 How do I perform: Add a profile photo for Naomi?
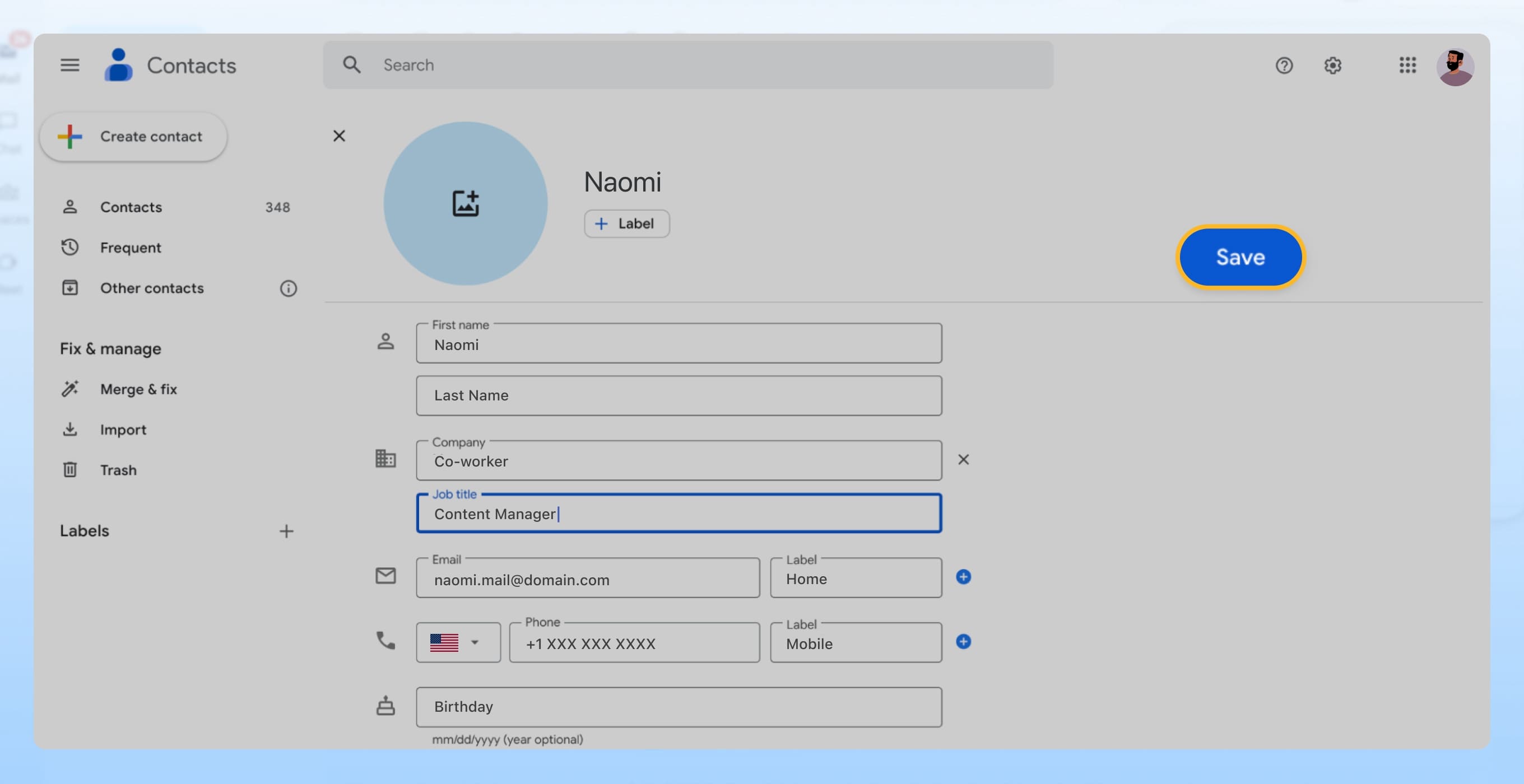pyautogui.click(x=466, y=203)
